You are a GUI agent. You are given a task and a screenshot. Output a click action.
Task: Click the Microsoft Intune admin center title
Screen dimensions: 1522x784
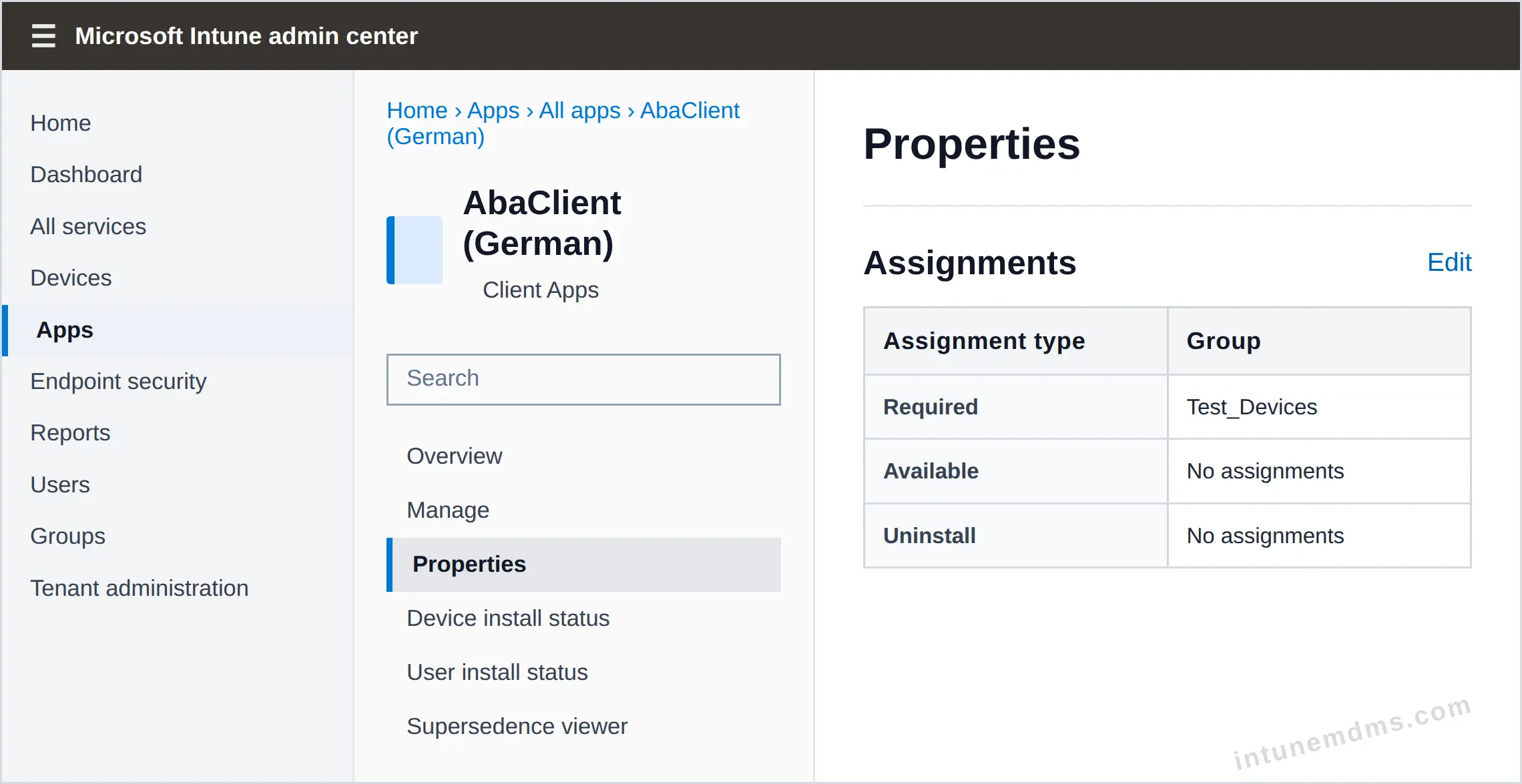246,36
